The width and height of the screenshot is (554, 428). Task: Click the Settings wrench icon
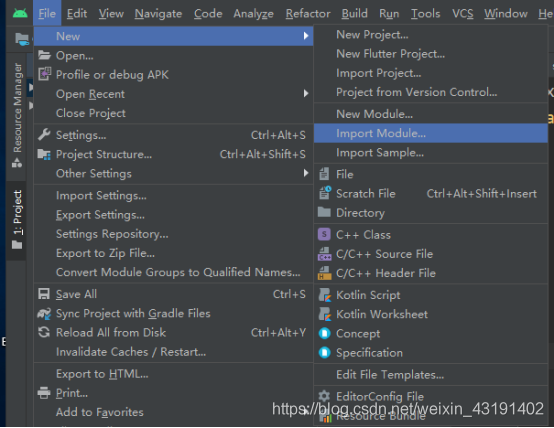44,135
